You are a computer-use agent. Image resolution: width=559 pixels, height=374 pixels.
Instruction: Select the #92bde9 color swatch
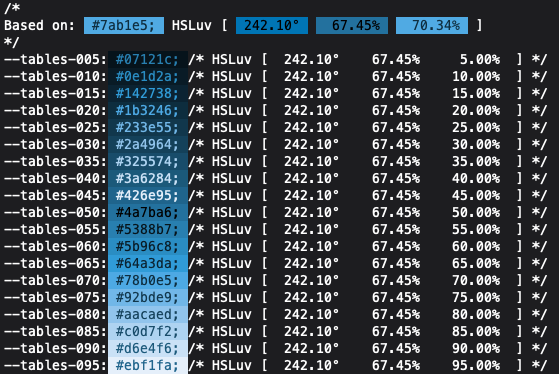(148, 298)
